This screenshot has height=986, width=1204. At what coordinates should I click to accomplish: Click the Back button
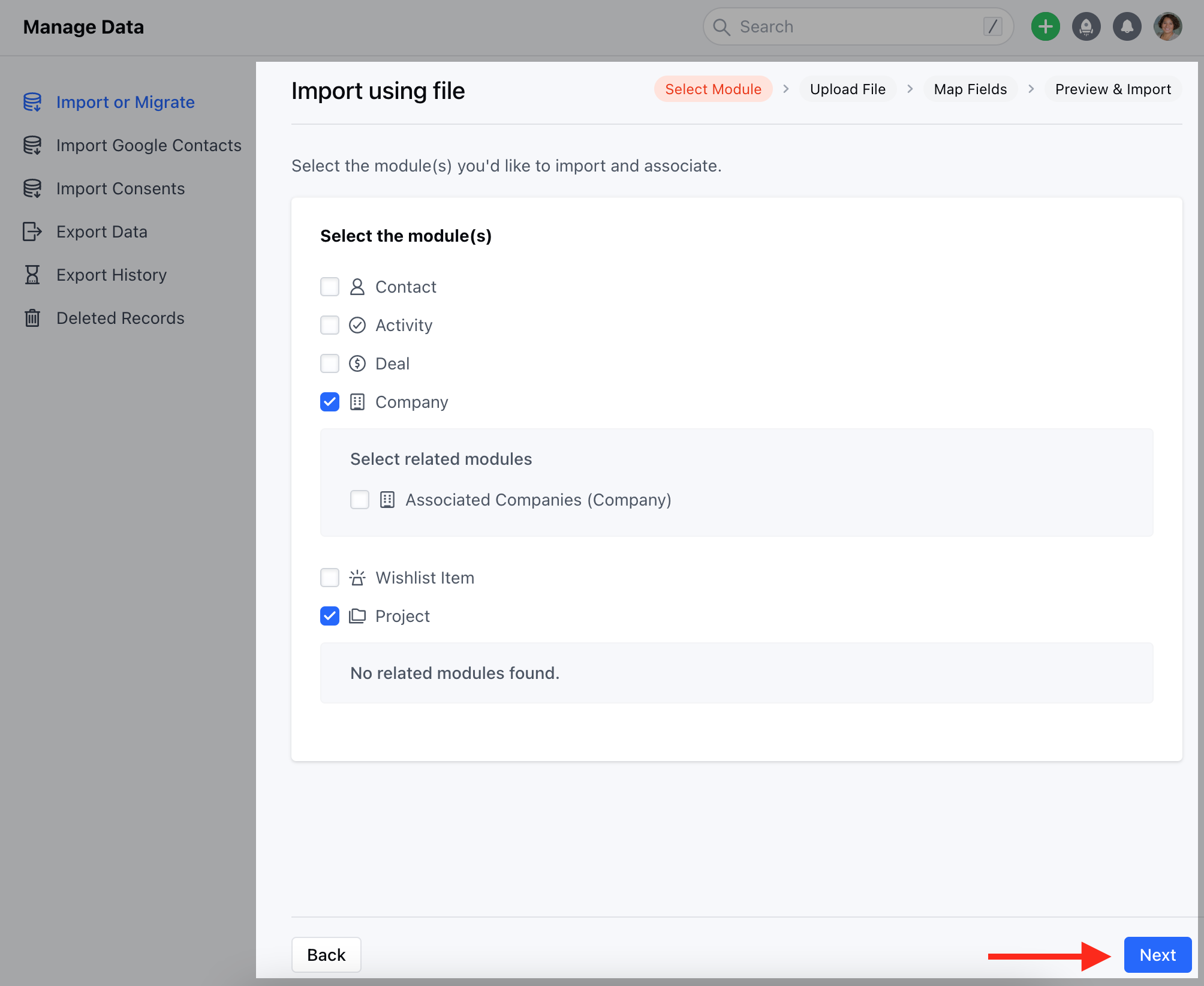coord(326,955)
